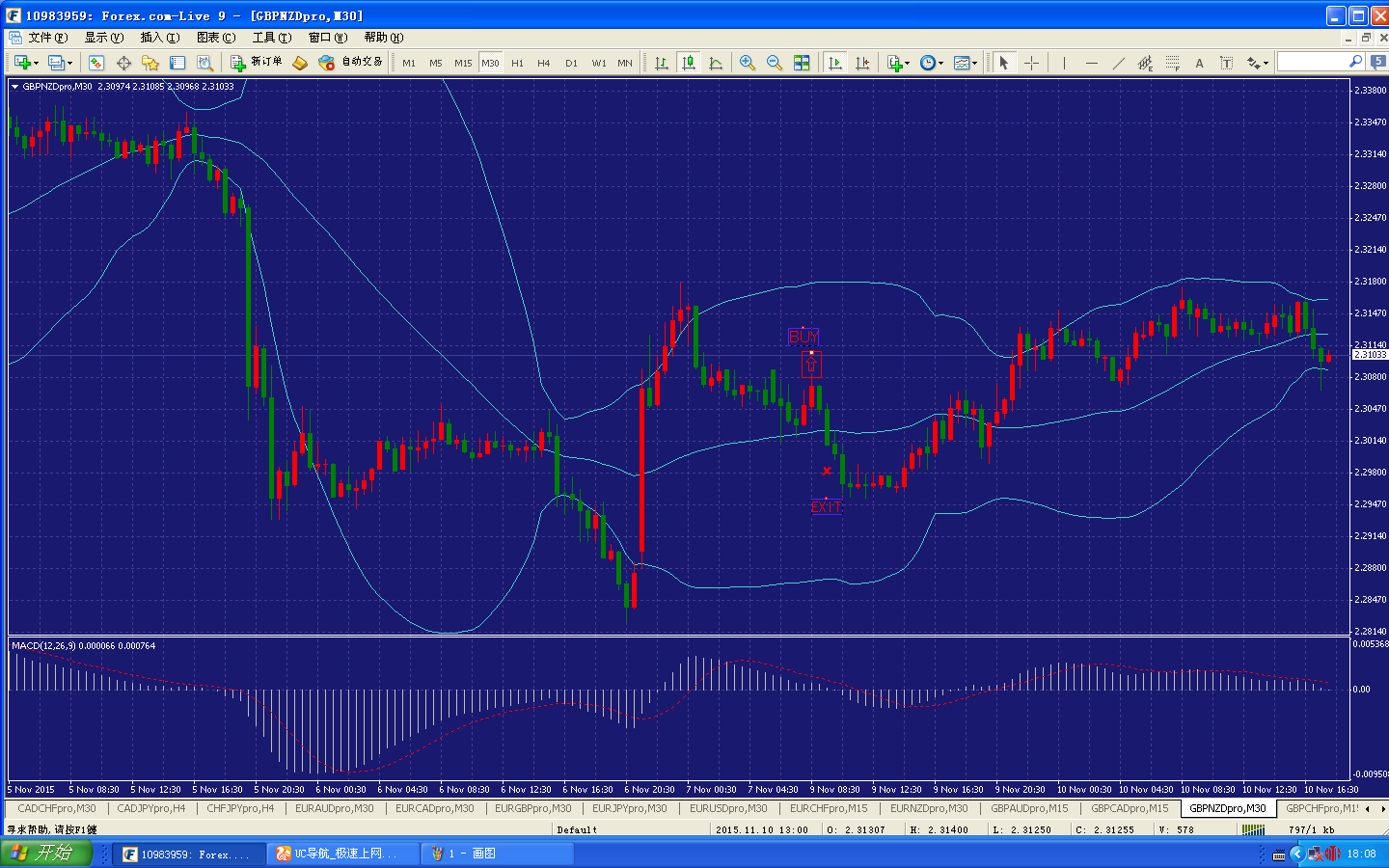Image resolution: width=1389 pixels, height=868 pixels.
Task: Switch chart to W1 timeframe
Action: 599,63
